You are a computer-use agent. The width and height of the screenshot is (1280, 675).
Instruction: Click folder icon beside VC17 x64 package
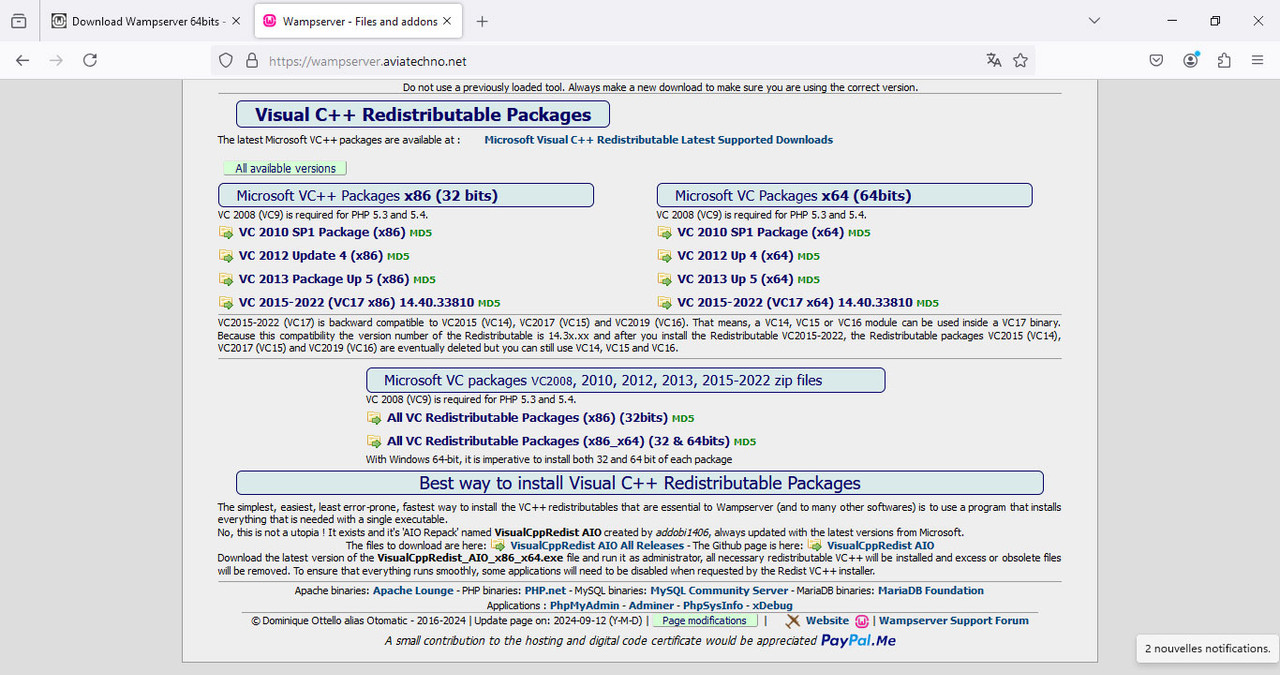click(665, 302)
